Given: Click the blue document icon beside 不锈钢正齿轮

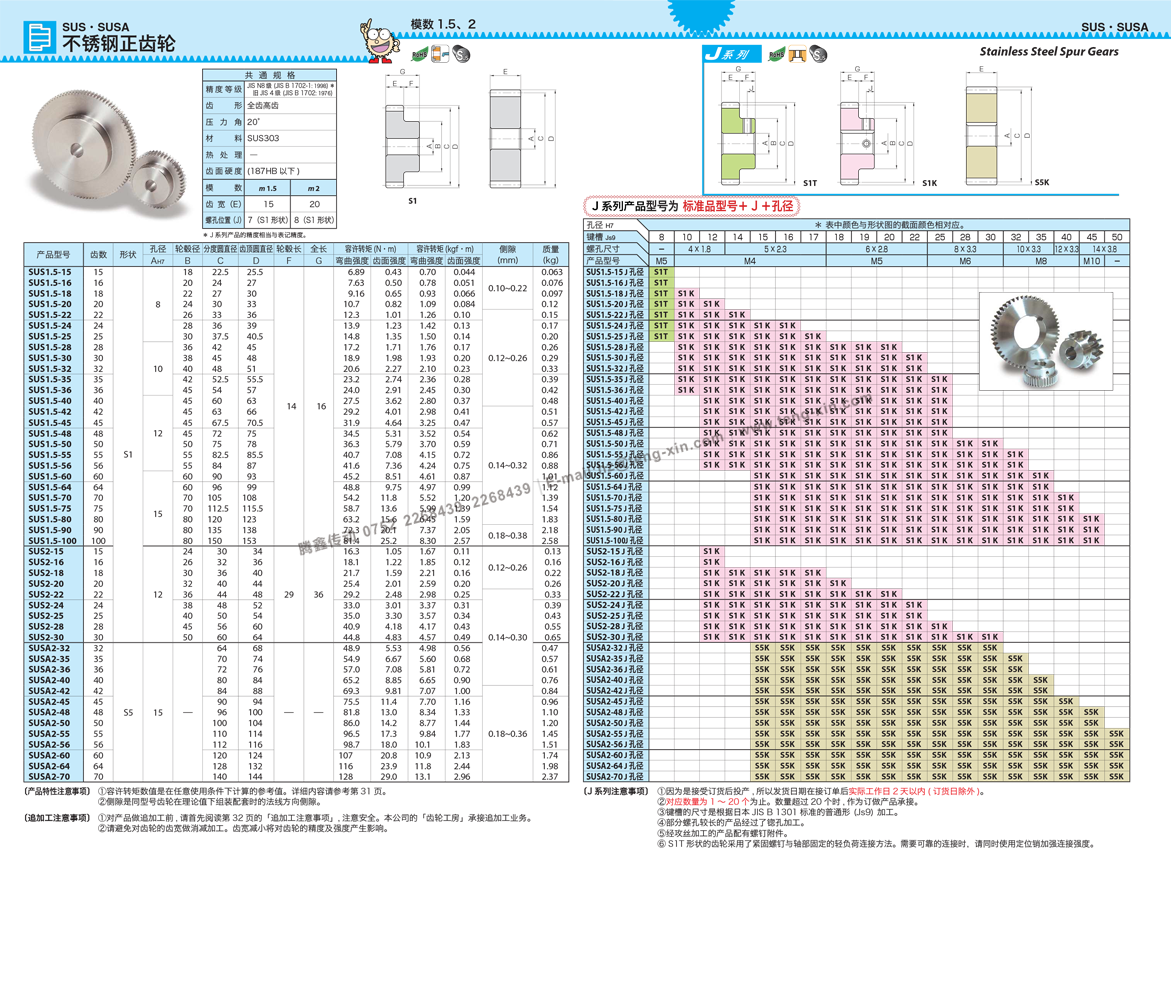Looking at the screenshot, I should 41,37.
